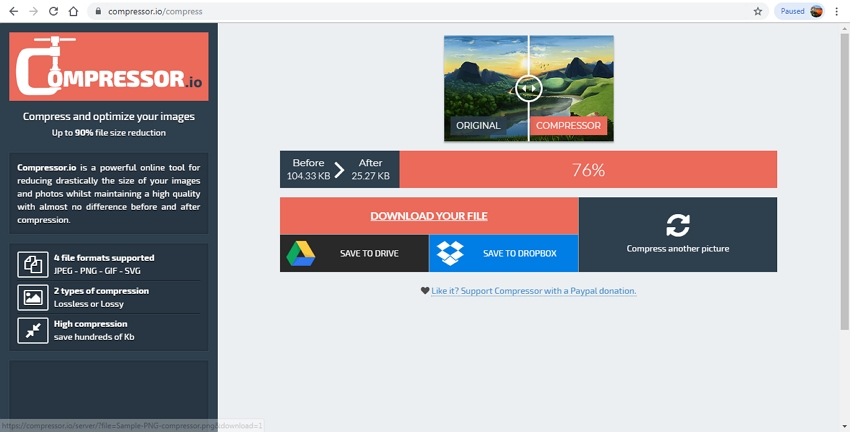Viewport: 850px width, 432px height.
Task: Go to browser home page
Action: 74,11
